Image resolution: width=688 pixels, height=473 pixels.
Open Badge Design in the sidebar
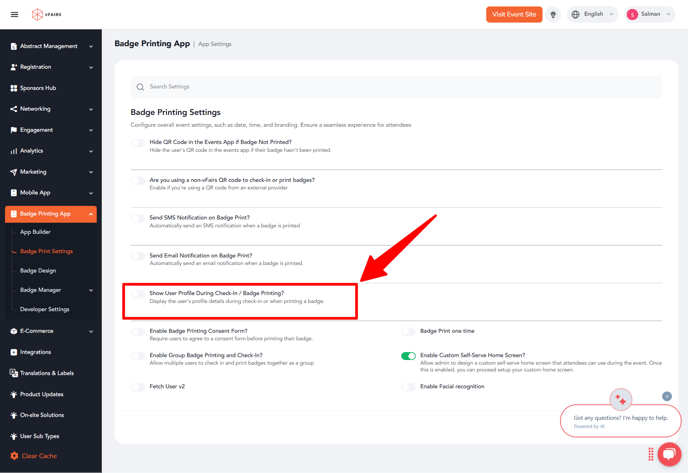(38, 271)
